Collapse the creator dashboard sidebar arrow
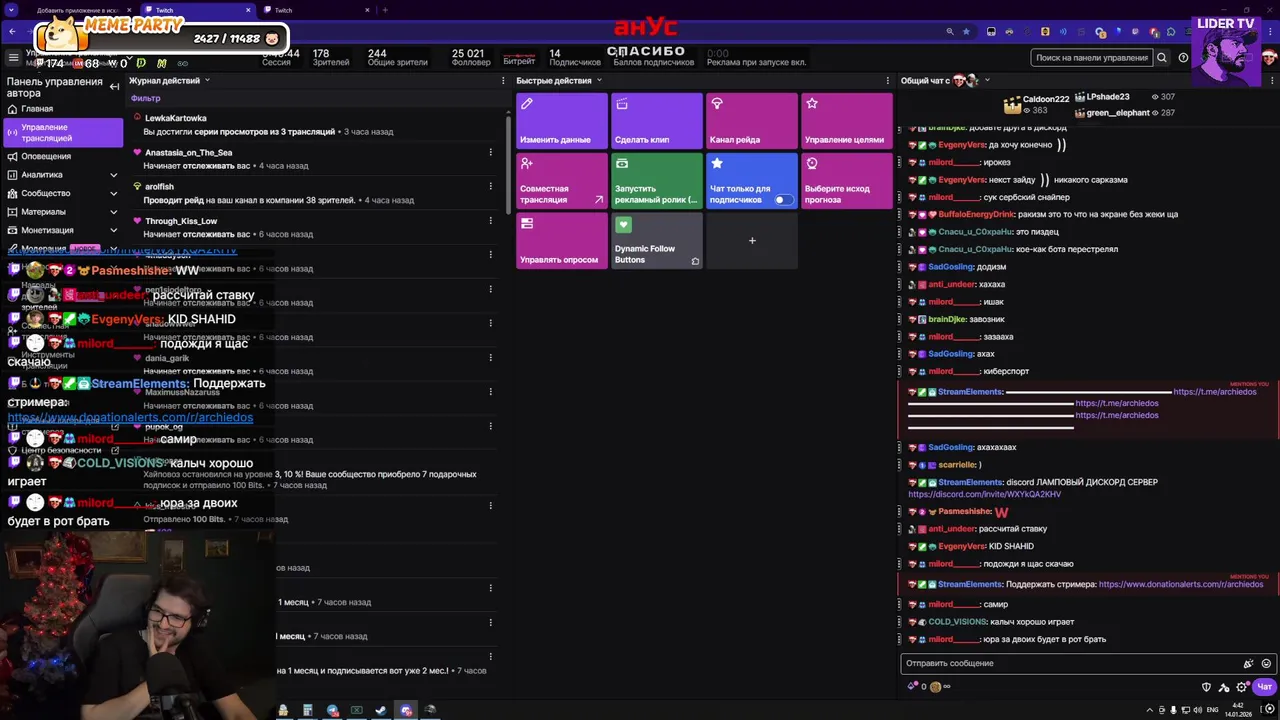The image size is (1280, 720). [x=114, y=87]
